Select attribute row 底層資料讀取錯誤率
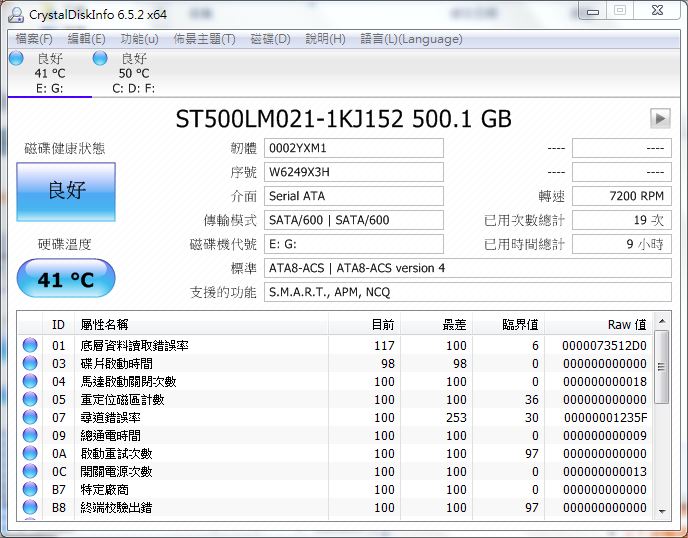 [x=335, y=345]
